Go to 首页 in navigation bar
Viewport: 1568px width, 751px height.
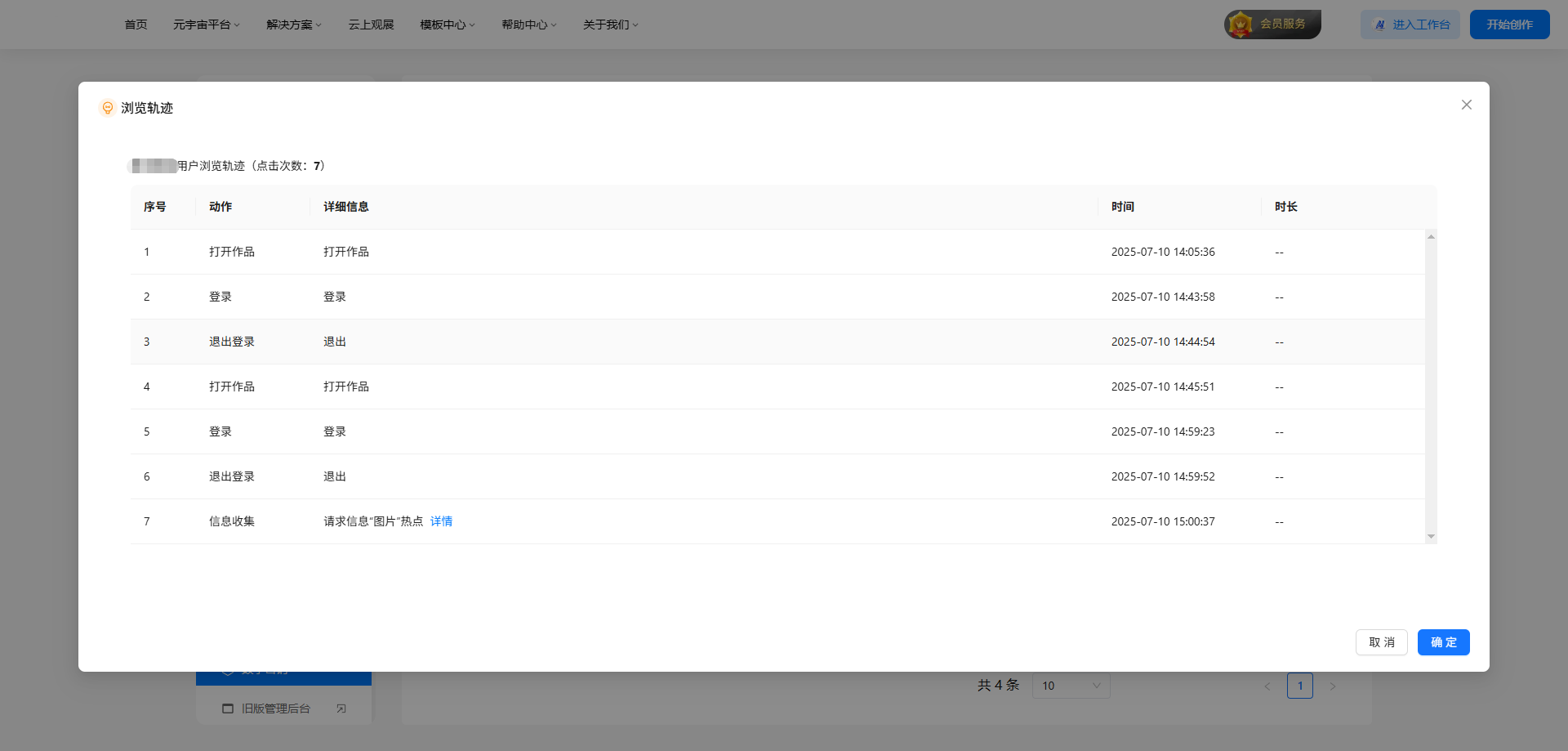coord(136,25)
